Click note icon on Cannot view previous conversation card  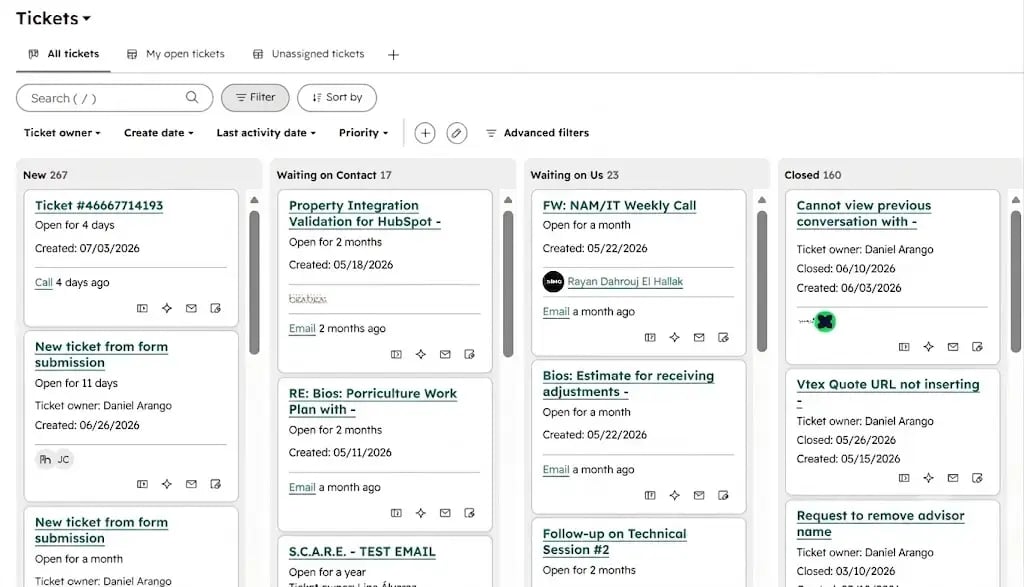point(977,347)
